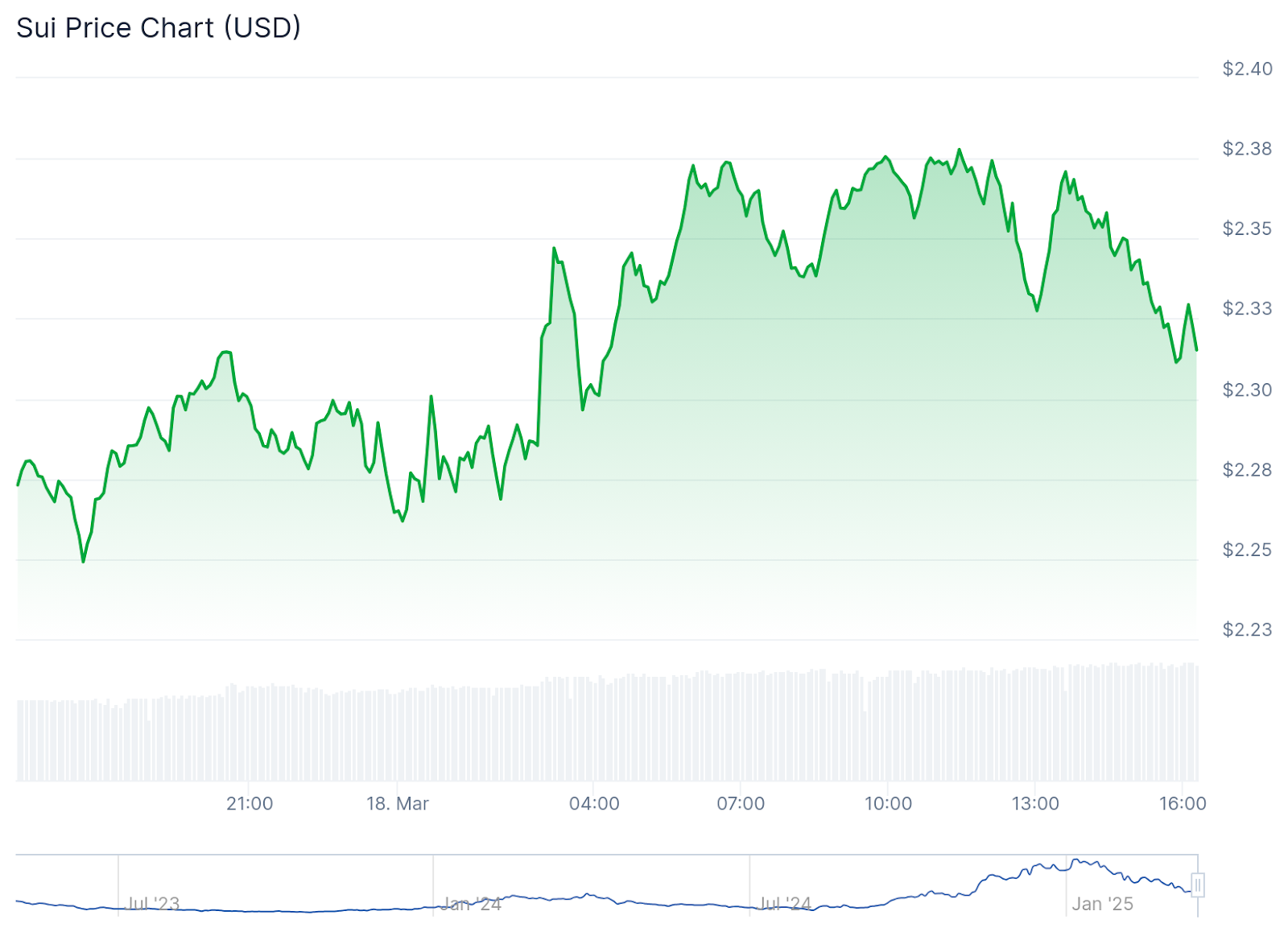This screenshot has height=940, width=1288.
Task: Click the $2.23 price axis label
Action: (1247, 630)
